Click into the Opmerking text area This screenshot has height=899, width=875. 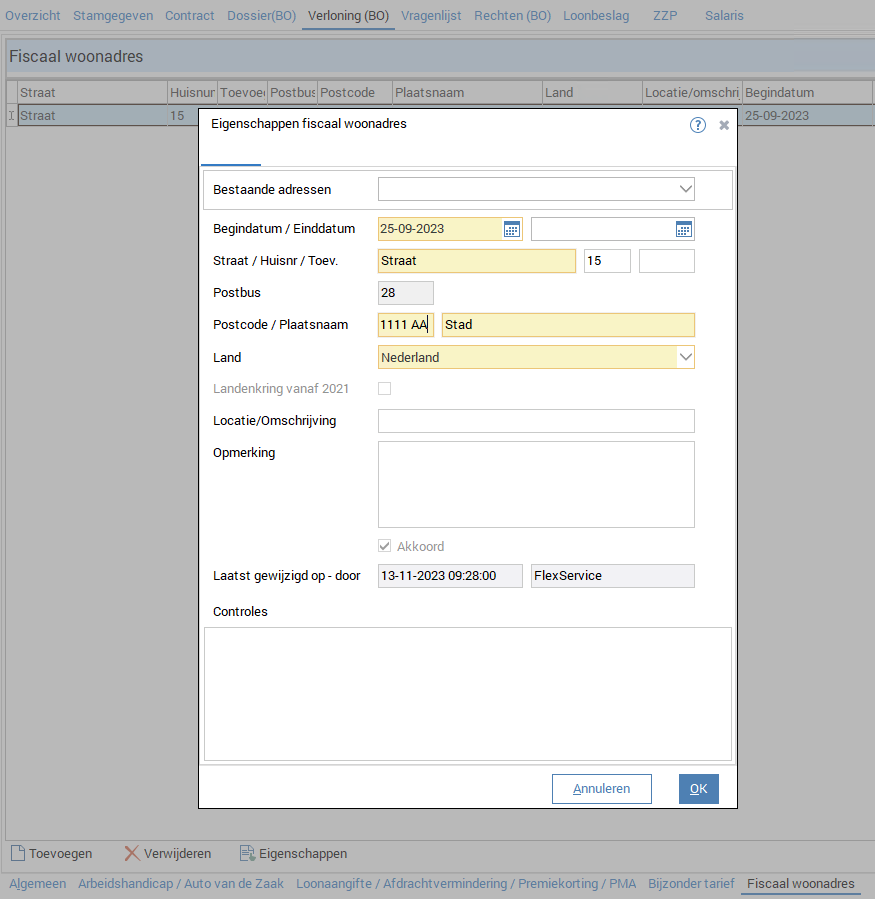tap(536, 484)
